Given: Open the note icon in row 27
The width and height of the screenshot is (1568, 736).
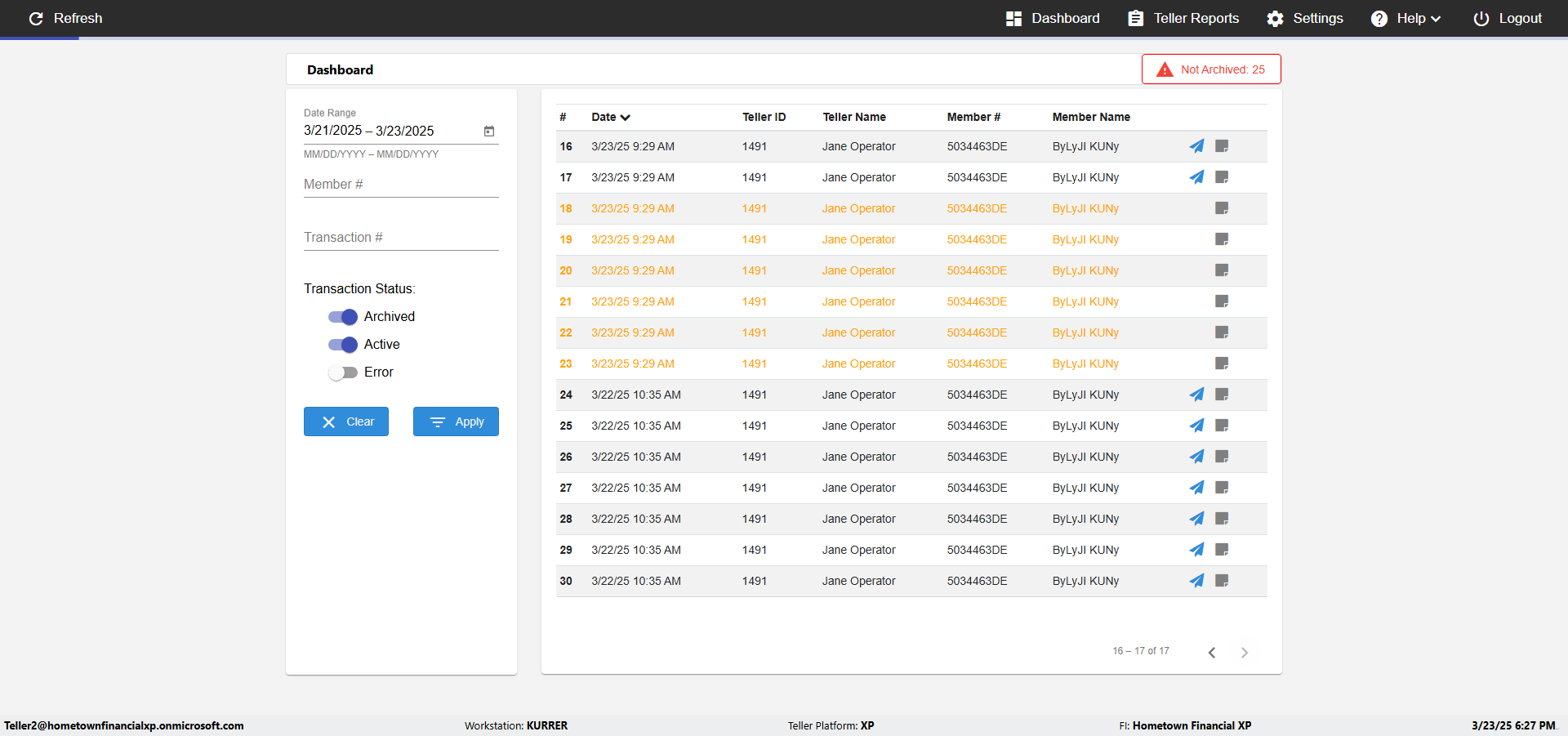Looking at the screenshot, I should point(1222,488).
